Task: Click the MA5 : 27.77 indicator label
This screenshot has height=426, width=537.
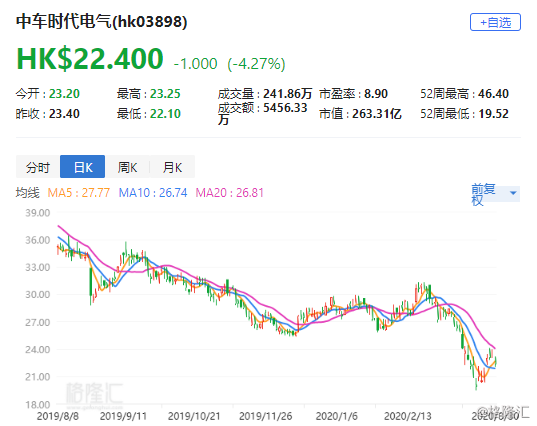Action: tap(79, 193)
